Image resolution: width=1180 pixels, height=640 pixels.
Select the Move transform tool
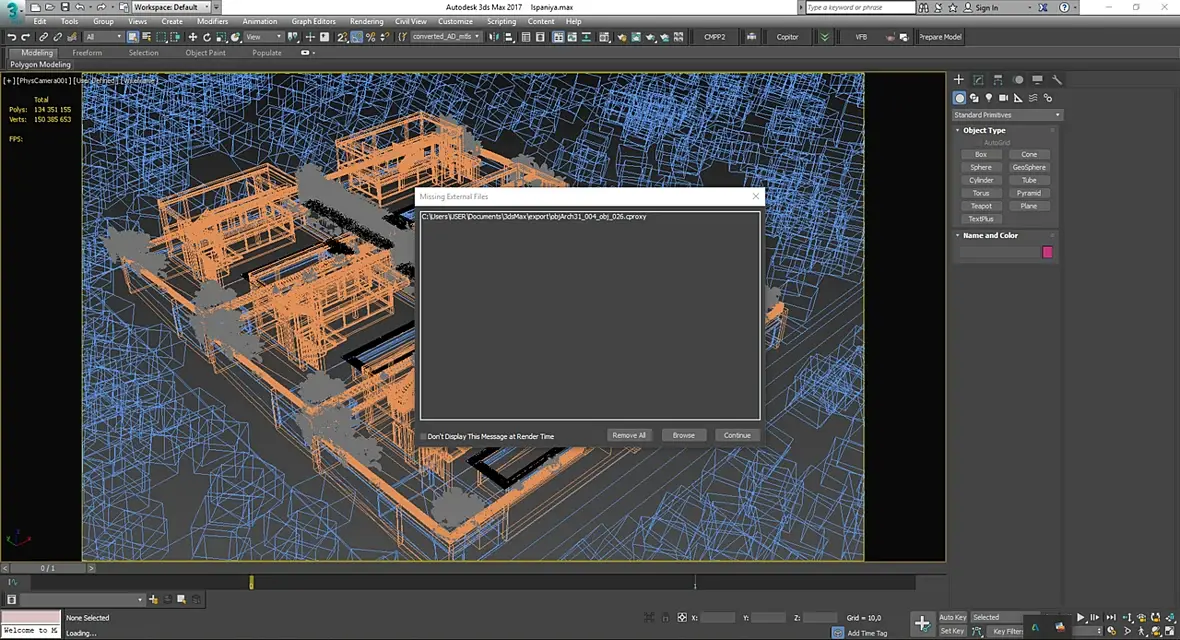[192, 37]
